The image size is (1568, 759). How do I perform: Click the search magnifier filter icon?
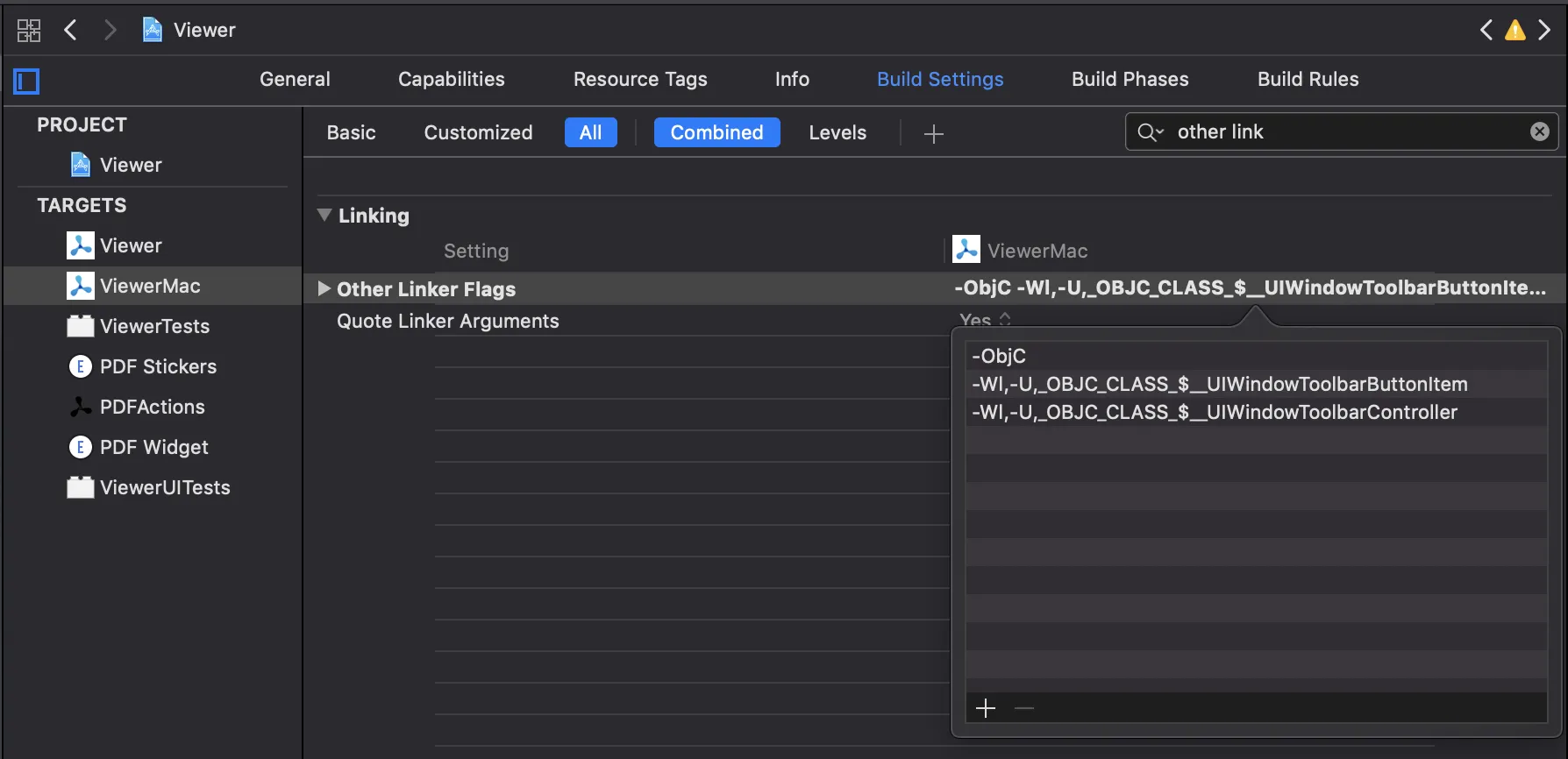1149,132
